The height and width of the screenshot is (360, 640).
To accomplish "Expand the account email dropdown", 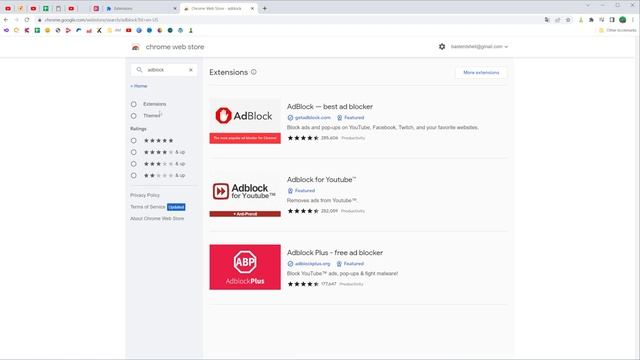I will (479, 47).
